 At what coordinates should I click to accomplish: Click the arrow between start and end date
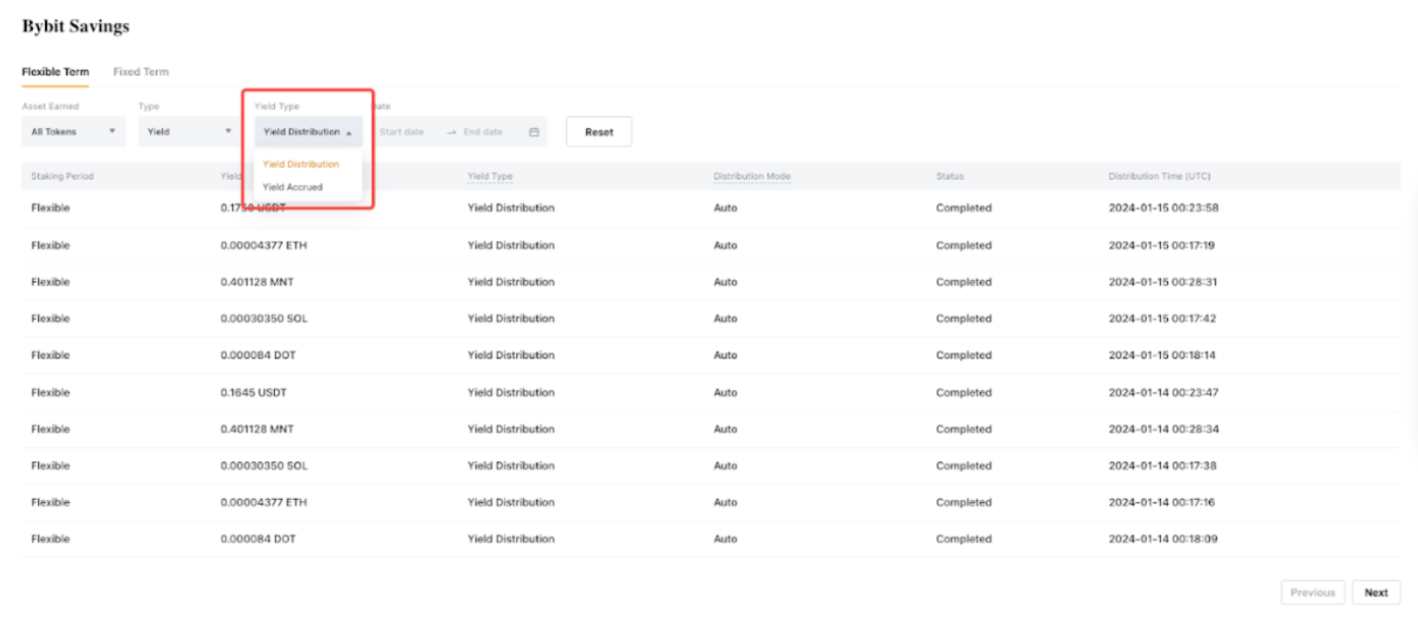(x=451, y=132)
